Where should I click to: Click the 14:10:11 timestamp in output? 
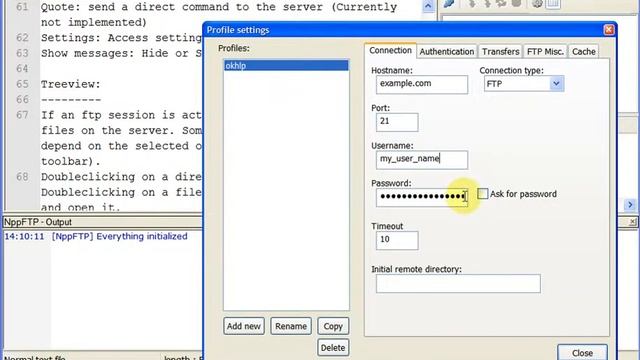pyautogui.click(x=24, y=236)
